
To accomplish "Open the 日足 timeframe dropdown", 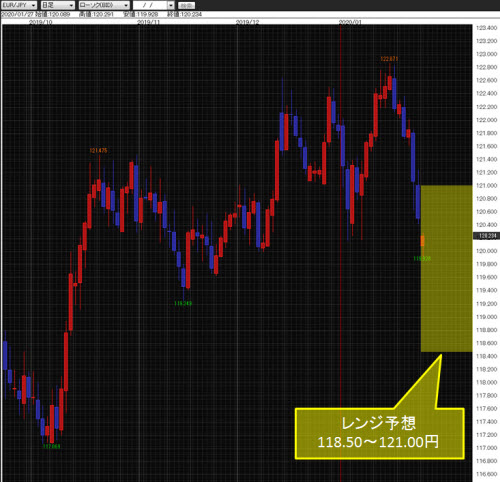I will coord(58,5).
